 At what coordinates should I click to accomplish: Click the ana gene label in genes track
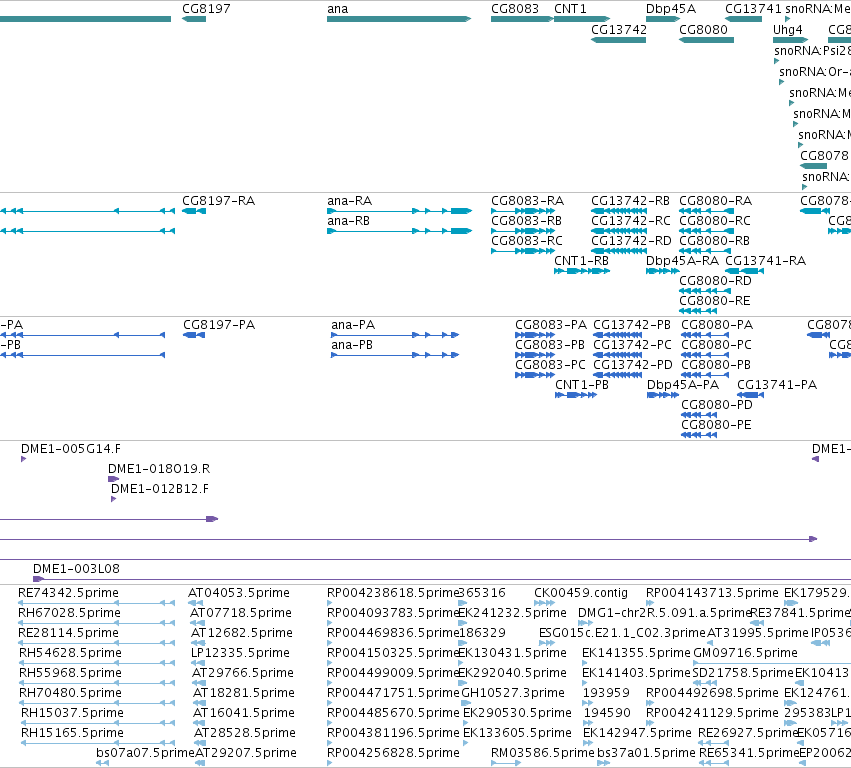(x=338, y=9)
